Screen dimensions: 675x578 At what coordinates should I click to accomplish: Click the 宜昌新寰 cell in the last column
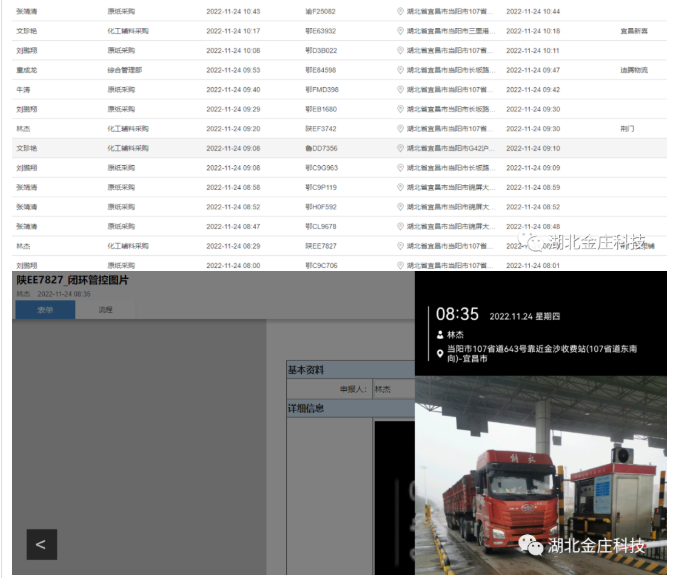(x=633, y=31)
